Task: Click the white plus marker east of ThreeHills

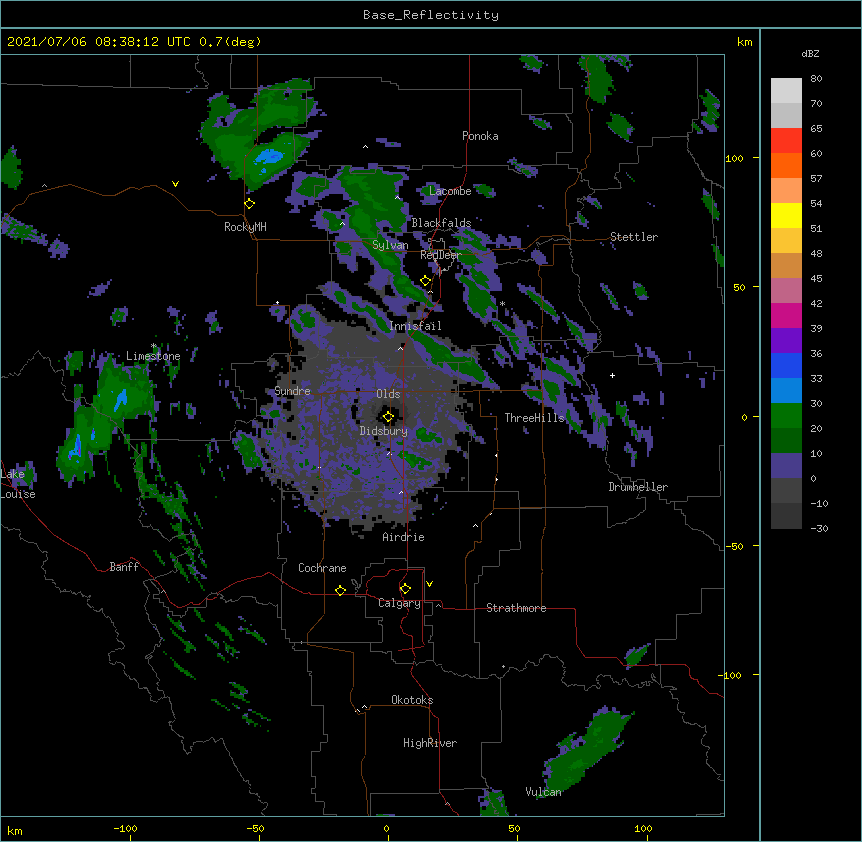Action: click(x=612, y=375)
